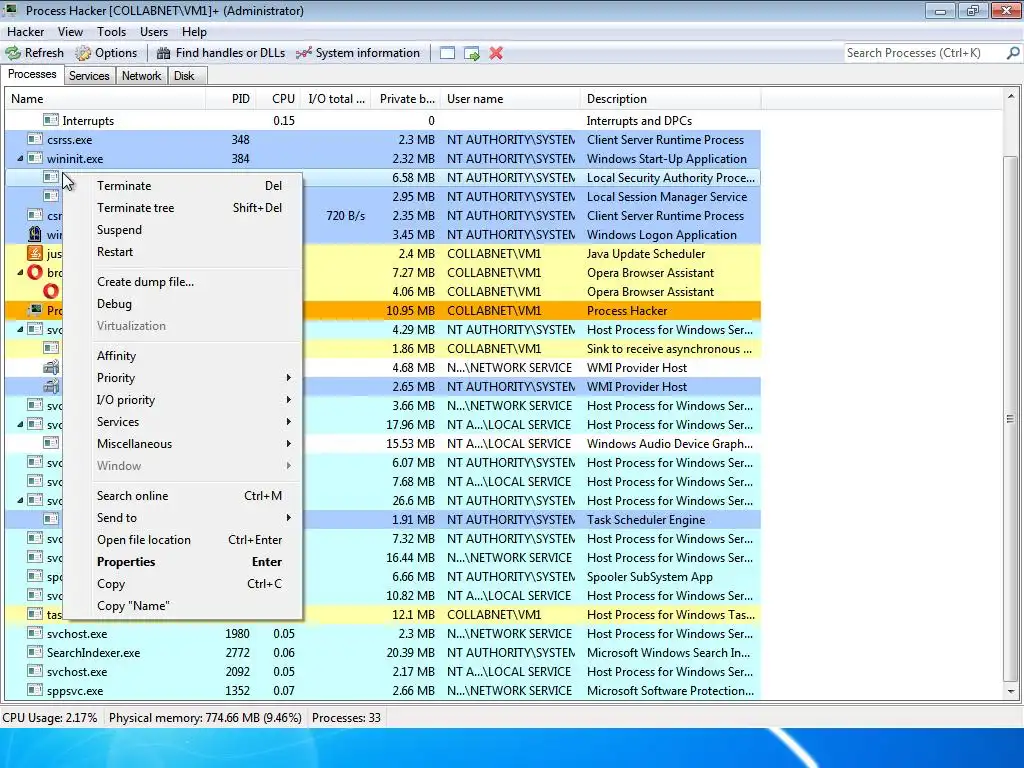Open the Users menu
This screenshot has width=1024, height=768.
click(153, 31)
